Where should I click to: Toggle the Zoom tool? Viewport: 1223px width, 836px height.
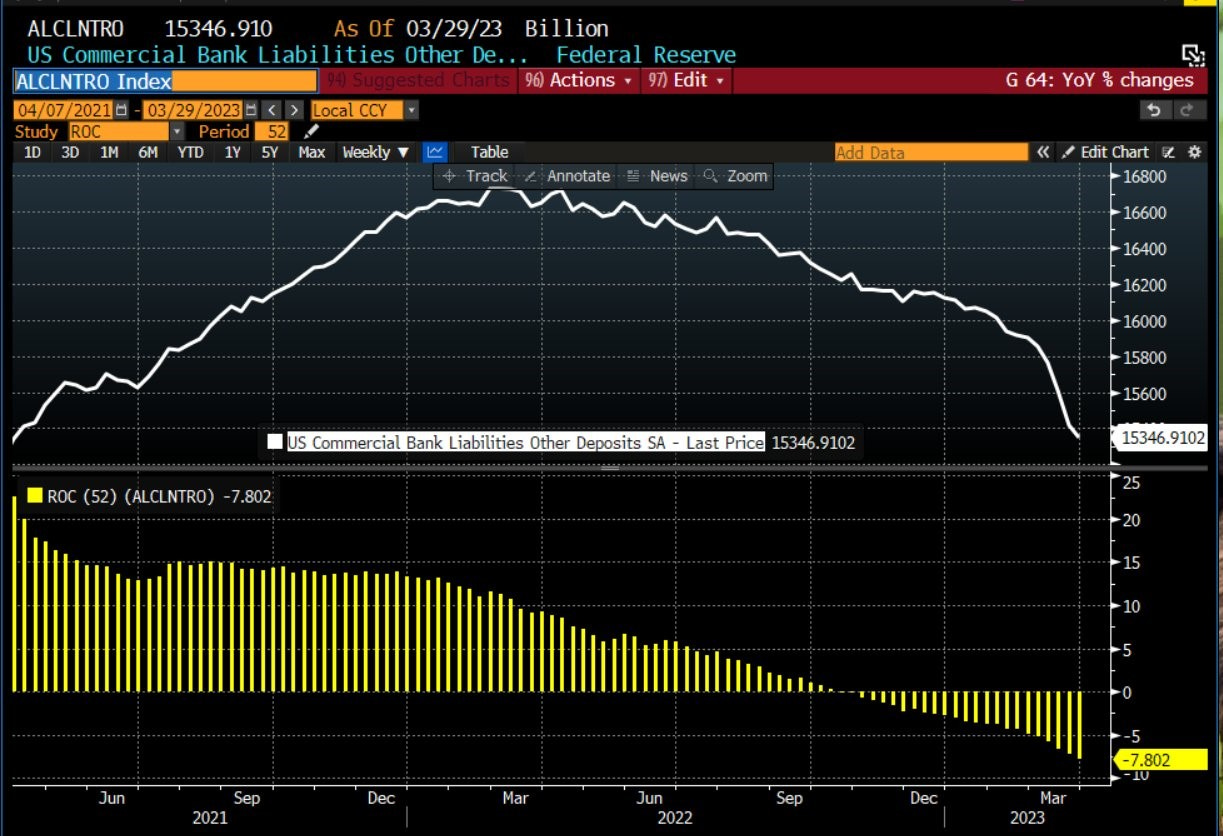[735, 176]
